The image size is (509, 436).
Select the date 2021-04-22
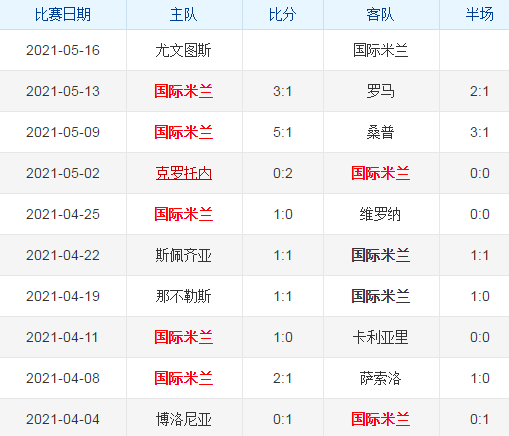[x=63, y=255]
